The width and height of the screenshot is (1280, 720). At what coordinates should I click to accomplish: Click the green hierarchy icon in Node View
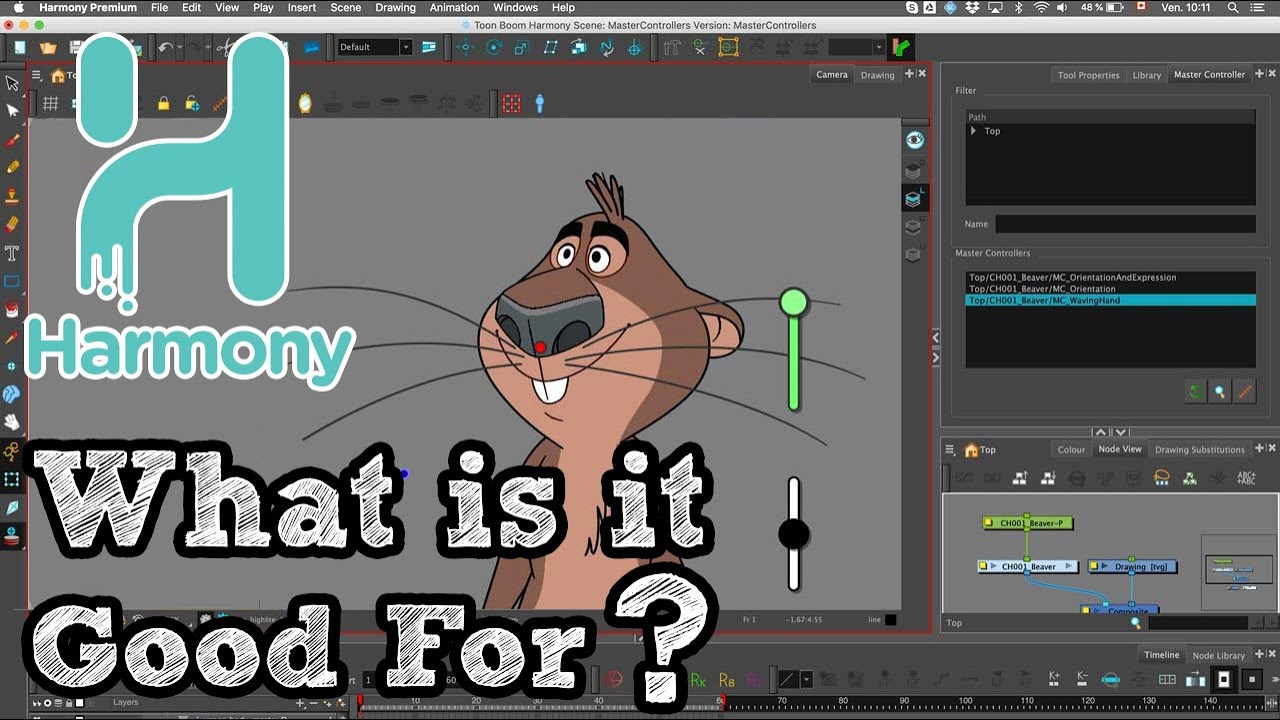(x=1190, y=478)
